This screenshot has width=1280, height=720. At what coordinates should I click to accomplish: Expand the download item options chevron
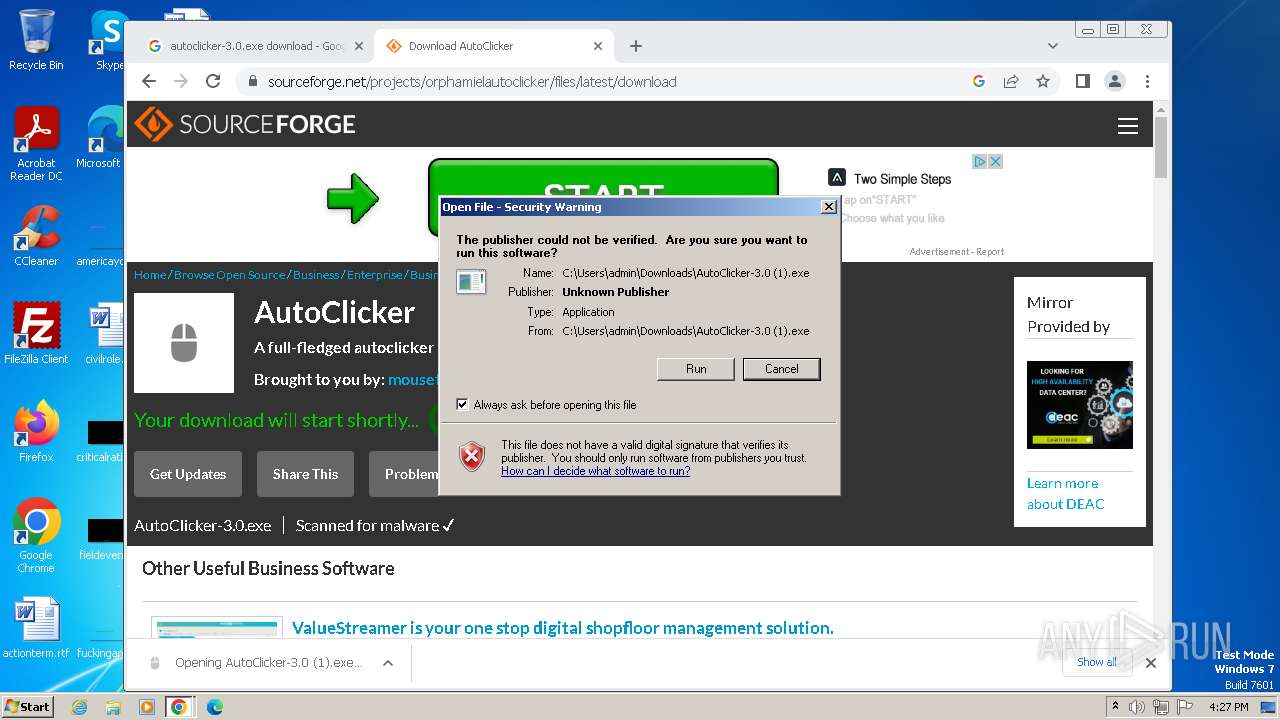pos(388,663)
